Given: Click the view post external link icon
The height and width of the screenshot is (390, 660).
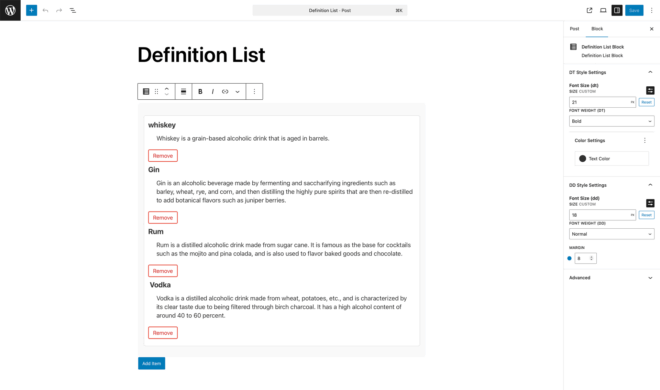Looking at the screenshot, I should pos(589,10).
